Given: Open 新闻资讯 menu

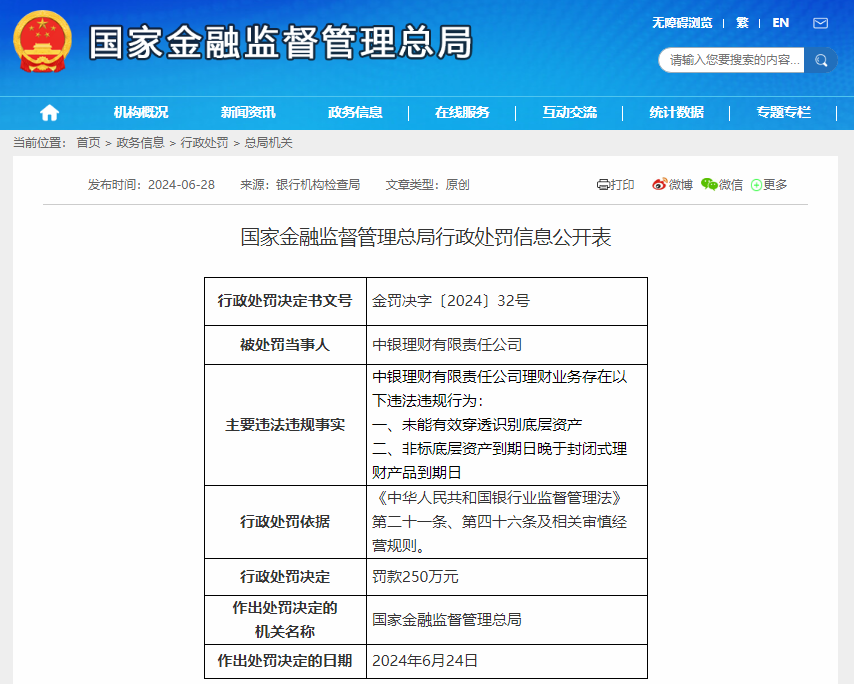Looking at the screenshot, I should [248, 112].
